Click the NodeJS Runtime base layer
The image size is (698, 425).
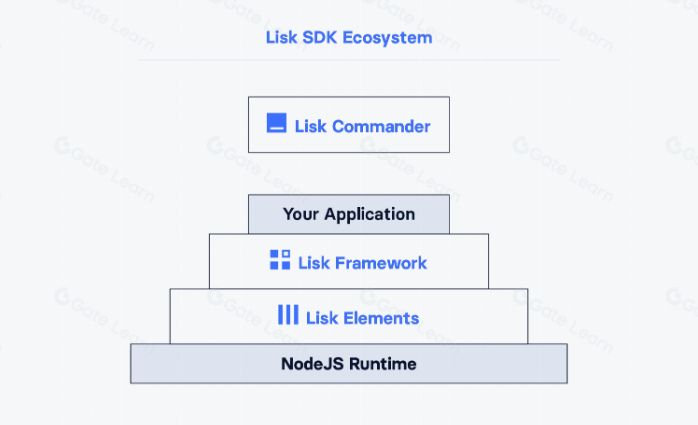coord(349,364)
